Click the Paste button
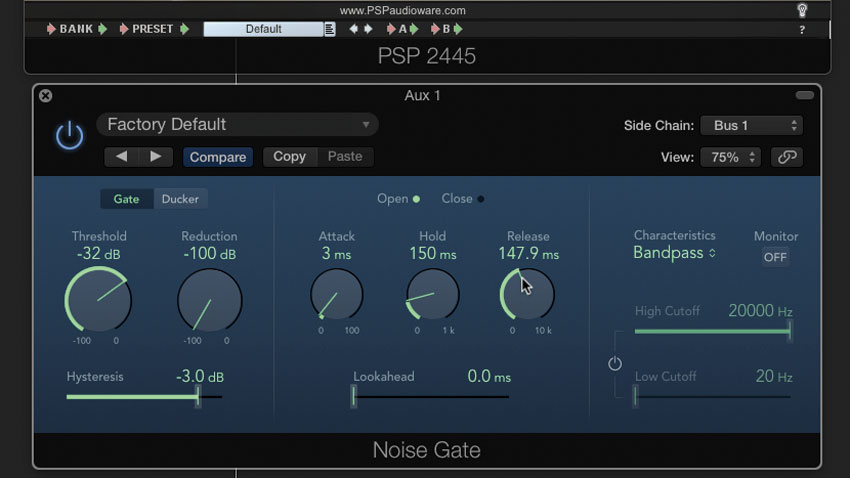This screenshot has height=478, width=850. click(x=345, y=157)
